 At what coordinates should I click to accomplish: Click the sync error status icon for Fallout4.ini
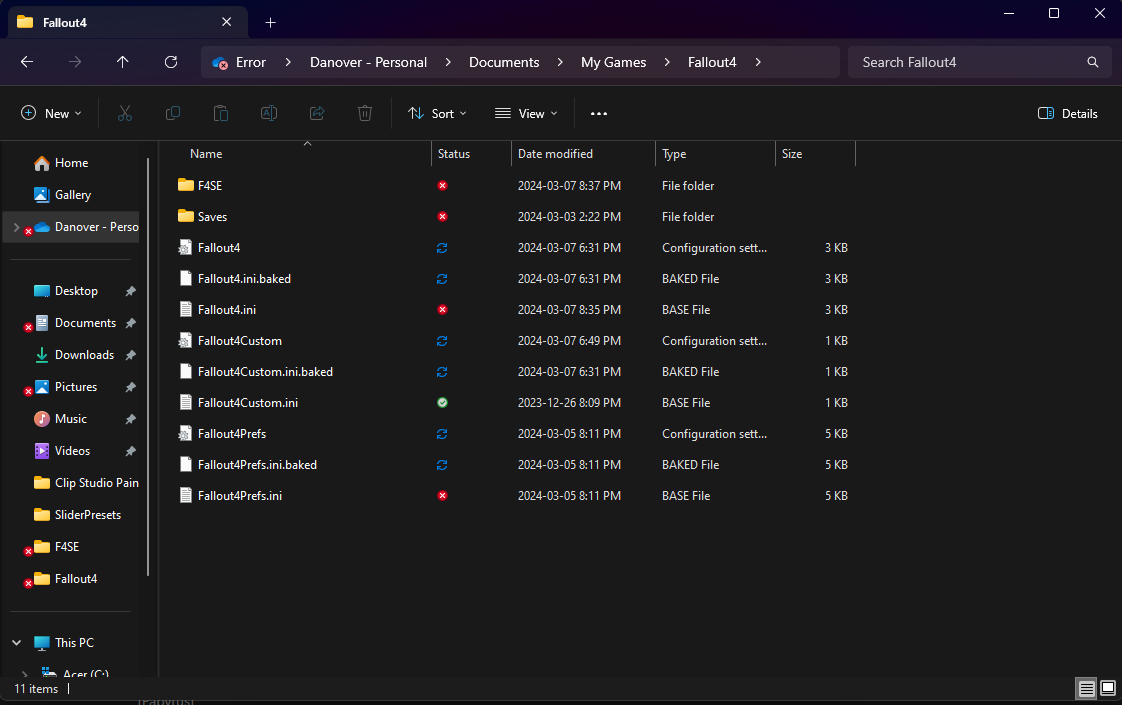click(442, 309)
